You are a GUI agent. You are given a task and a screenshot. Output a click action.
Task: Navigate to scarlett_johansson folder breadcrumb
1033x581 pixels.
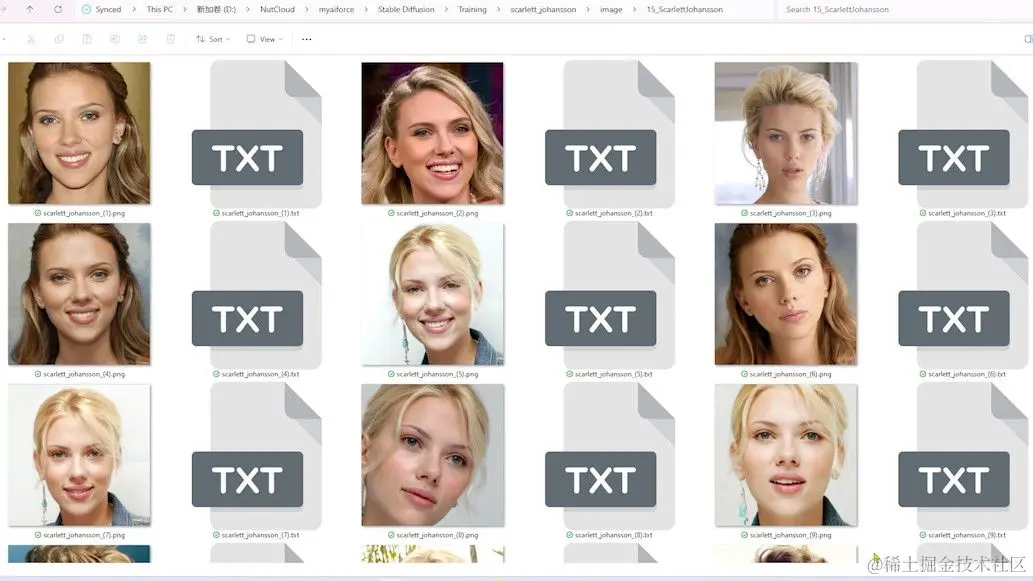click(543, 9)
